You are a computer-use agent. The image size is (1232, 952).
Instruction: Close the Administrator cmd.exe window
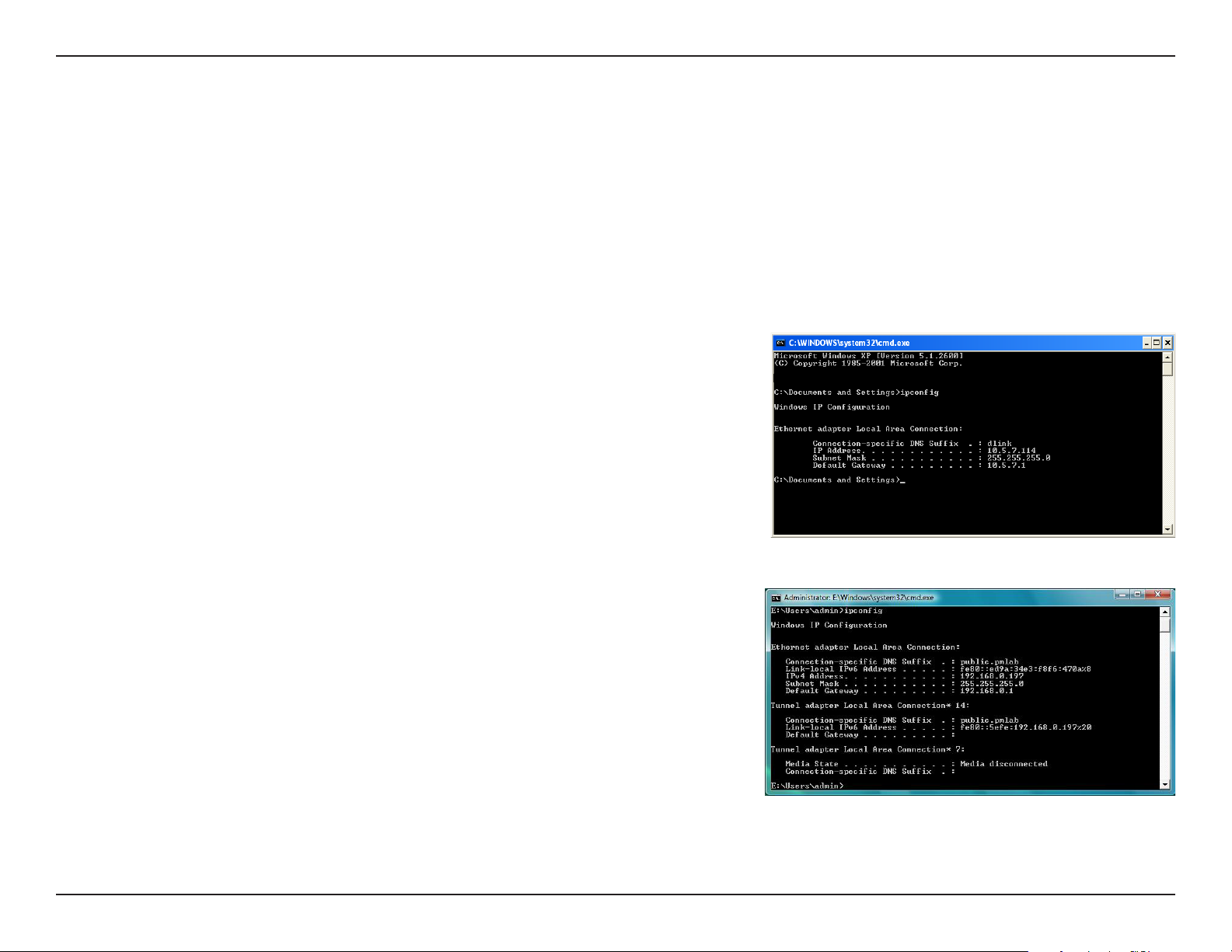[x=1157, y=595]
